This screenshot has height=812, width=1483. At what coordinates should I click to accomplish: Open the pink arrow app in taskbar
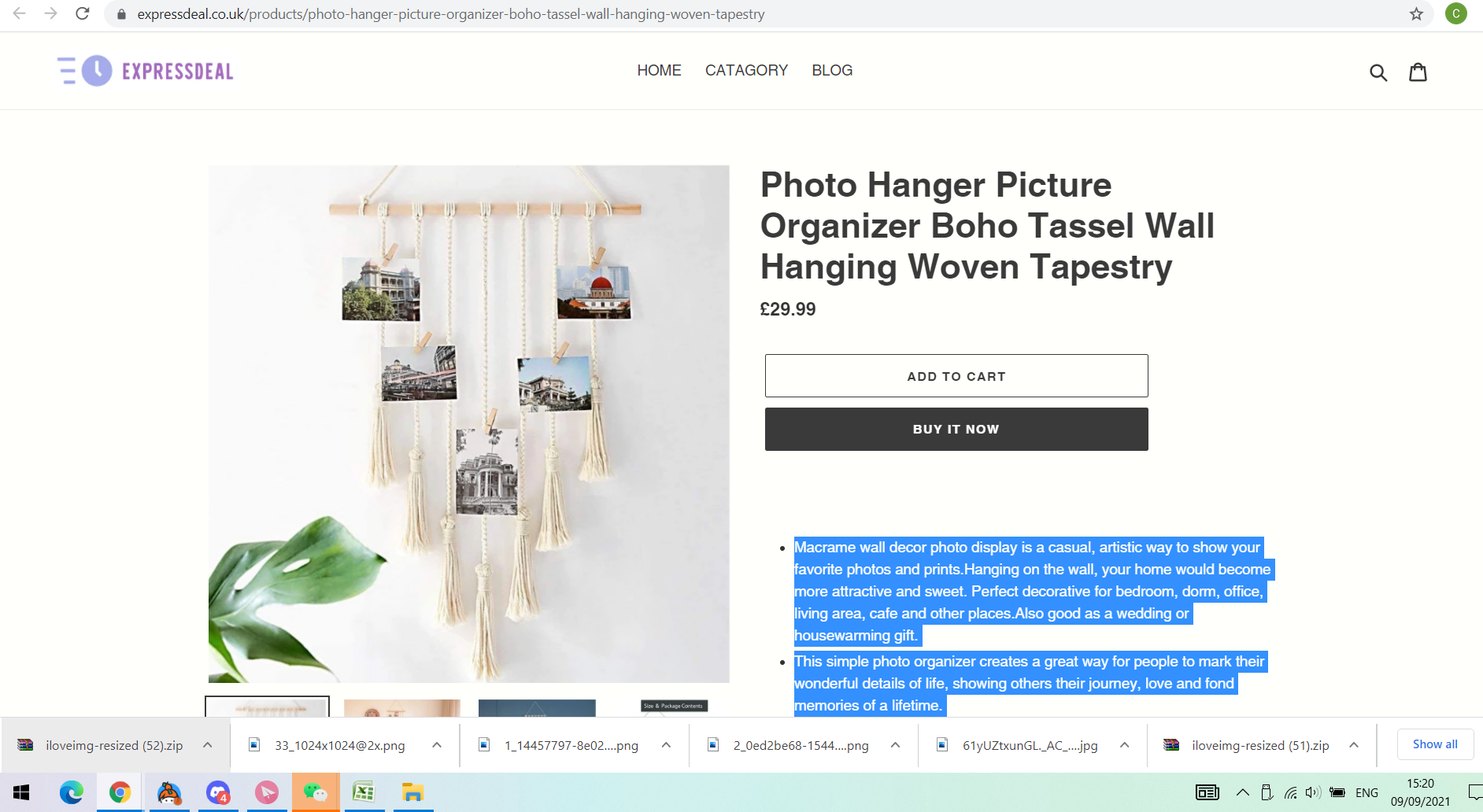pyautogui.click(x=266, y=792)
